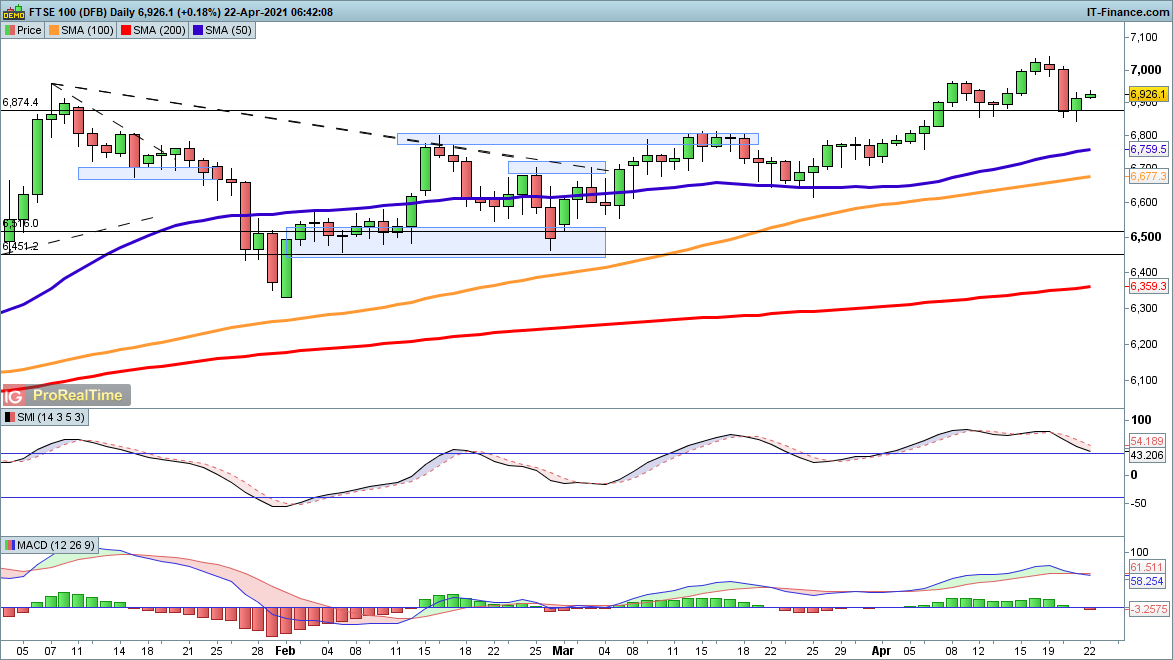
Task: Click the blue SMA (50) swatch
Action: pyautogui.click(x=199, y=31)
